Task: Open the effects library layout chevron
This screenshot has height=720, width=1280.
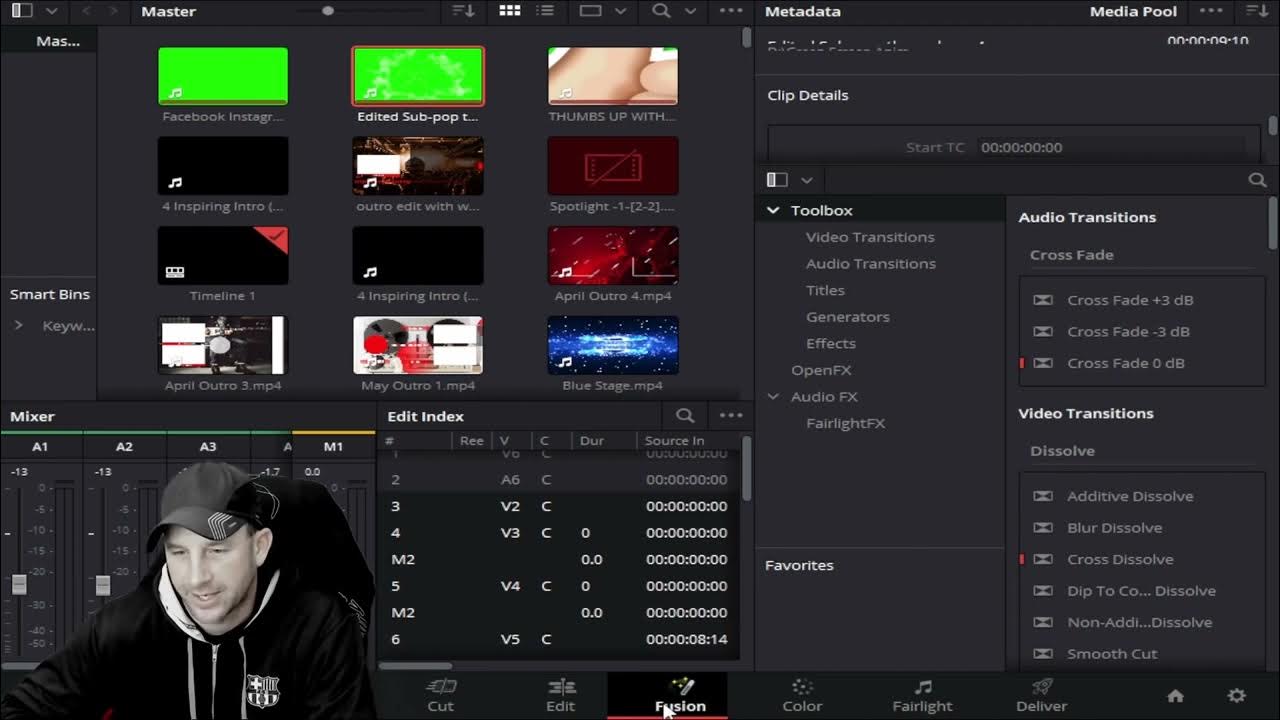Action: (x=806, y=180)
